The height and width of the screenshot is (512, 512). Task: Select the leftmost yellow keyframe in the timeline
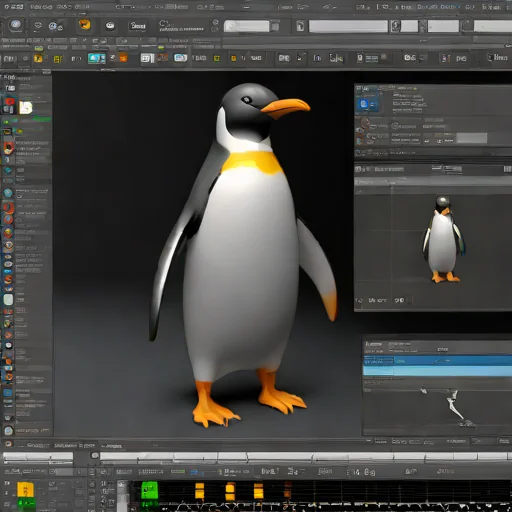pyautogui.click(x=200, y=490)
